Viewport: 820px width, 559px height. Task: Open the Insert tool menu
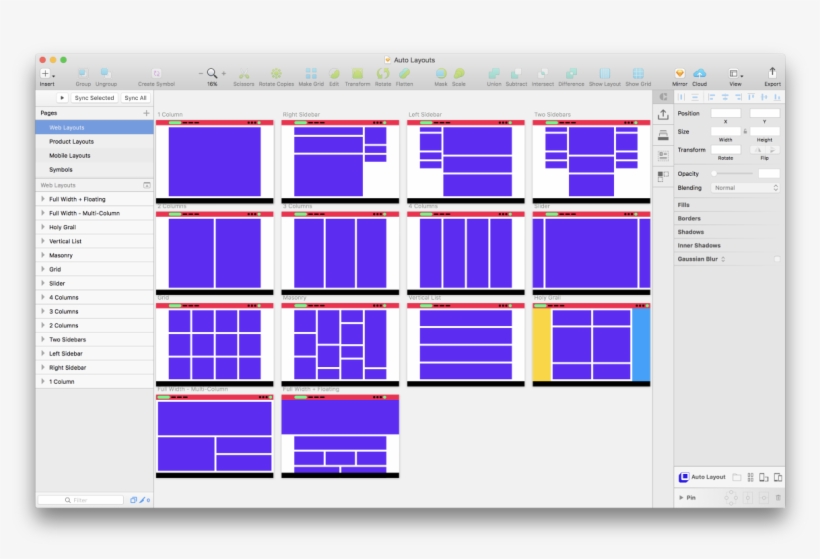46,74
